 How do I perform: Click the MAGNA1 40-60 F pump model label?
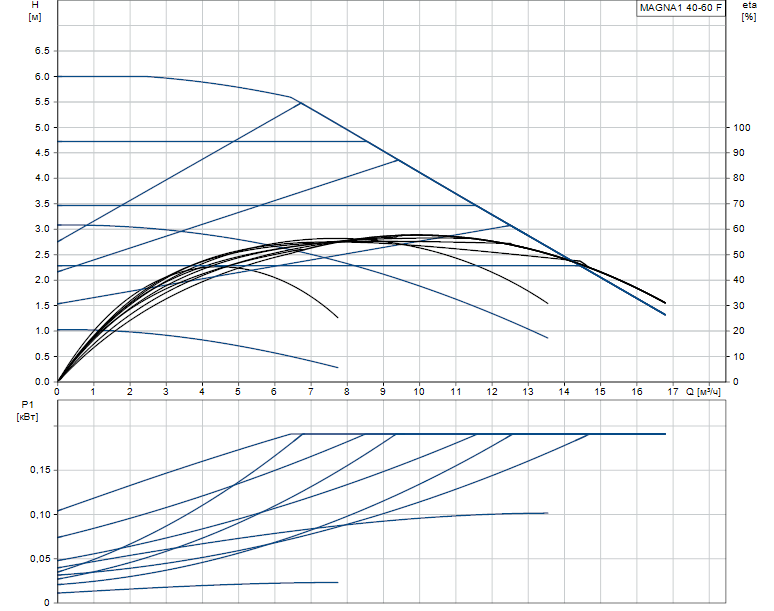pyautogui.click(x=681, y=8)
